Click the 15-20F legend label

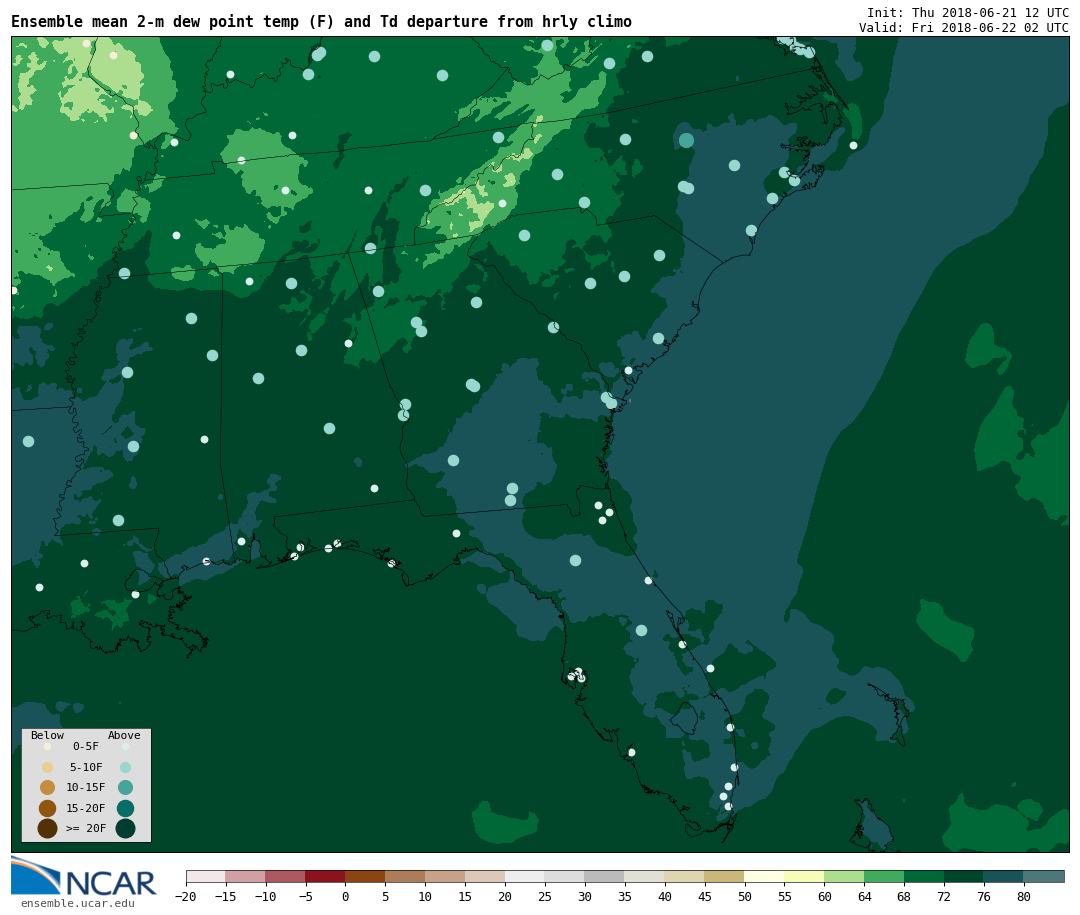click(x=86, y=808)
